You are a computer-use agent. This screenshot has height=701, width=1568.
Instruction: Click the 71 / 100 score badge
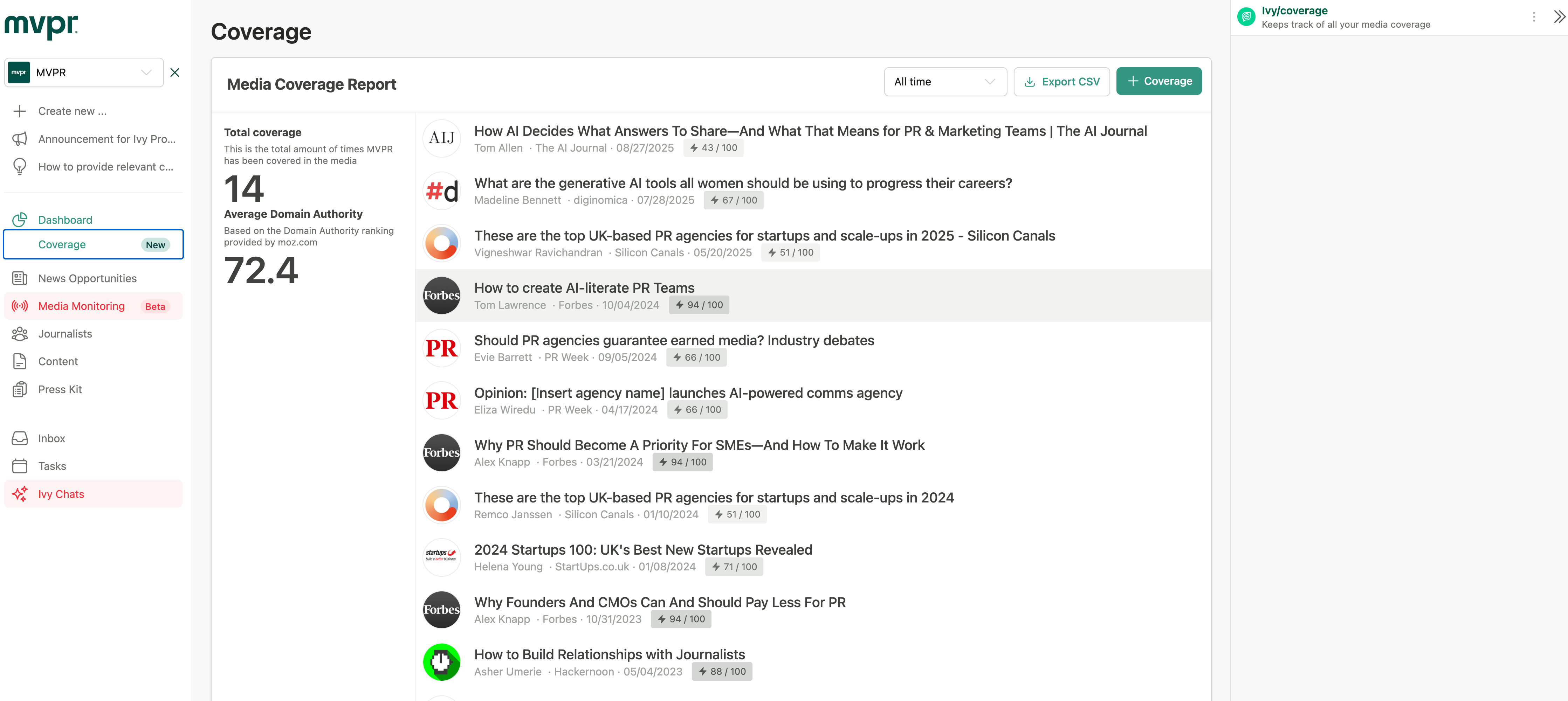[x=734, y=567]
